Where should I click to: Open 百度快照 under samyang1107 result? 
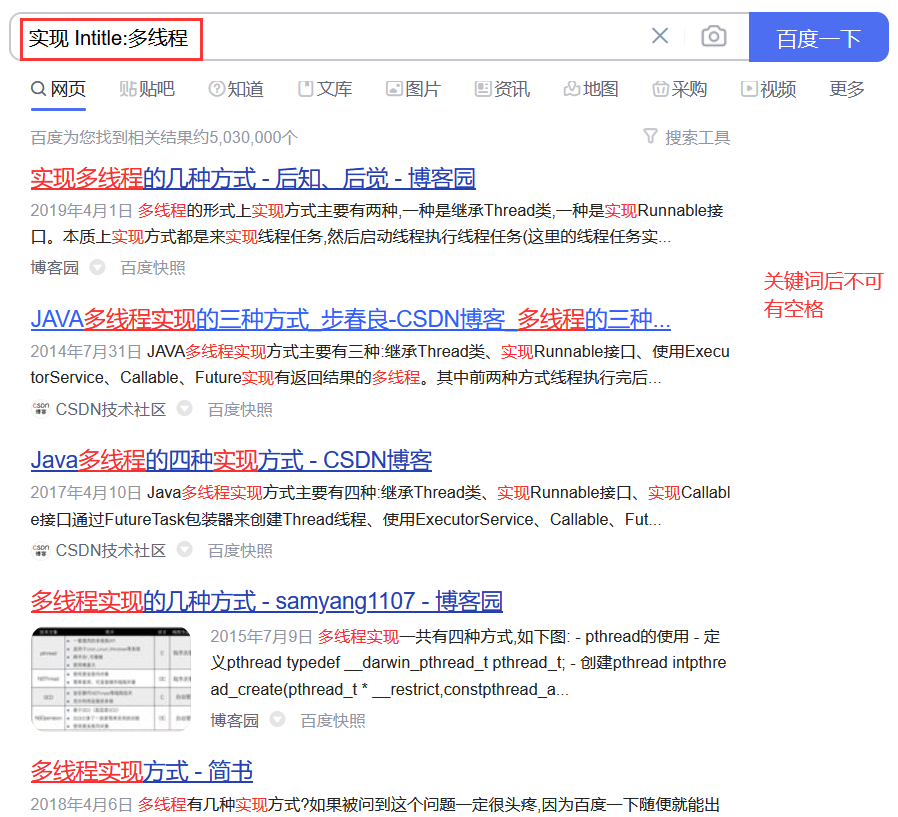coord(333,720)
